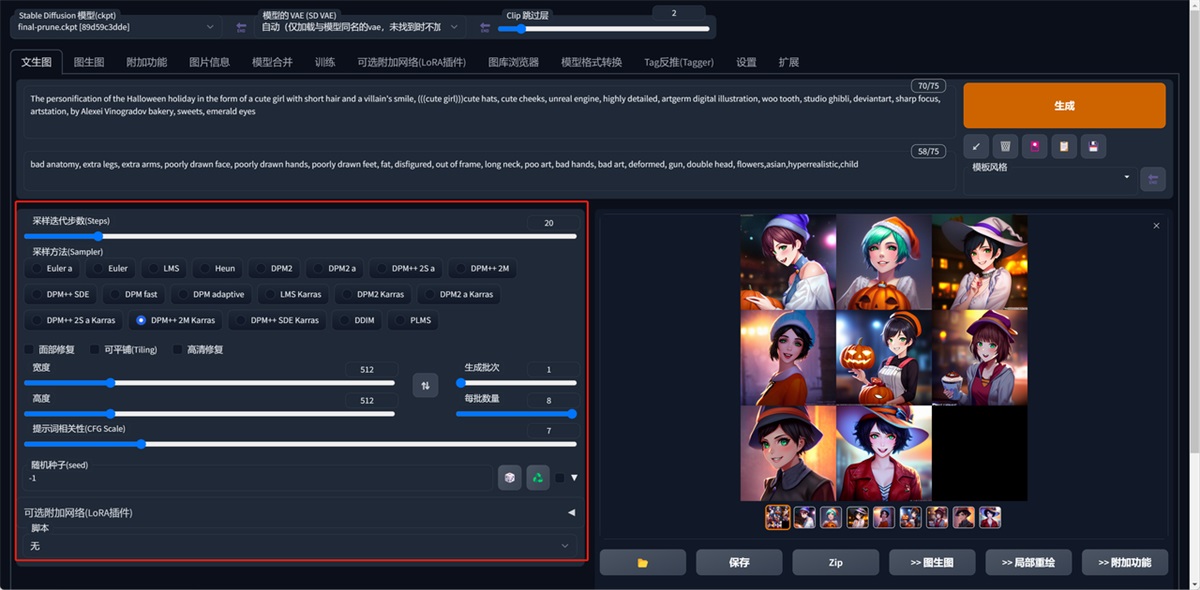The height and width of the screenshot is (590, 1200).
Task: Enable the 面部修复 checkbox
Action: pyautogui.click(x=31, y=350)
